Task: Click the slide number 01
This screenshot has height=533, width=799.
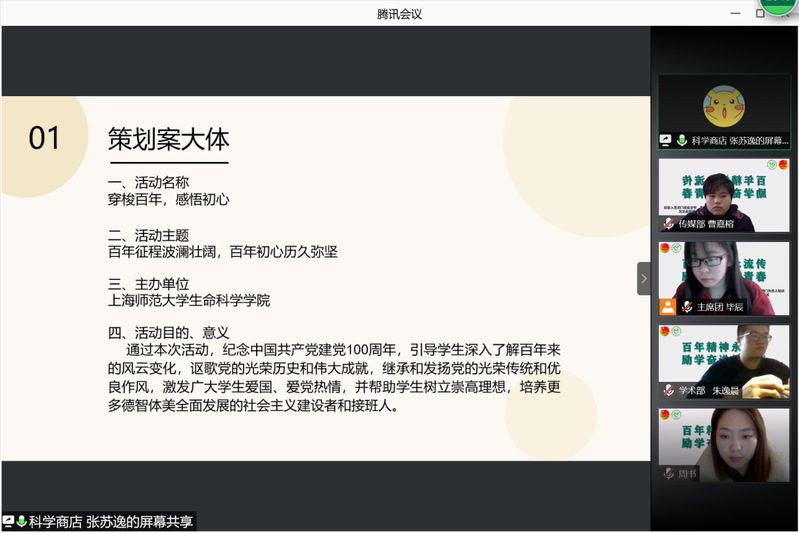Action: point(44,138)
